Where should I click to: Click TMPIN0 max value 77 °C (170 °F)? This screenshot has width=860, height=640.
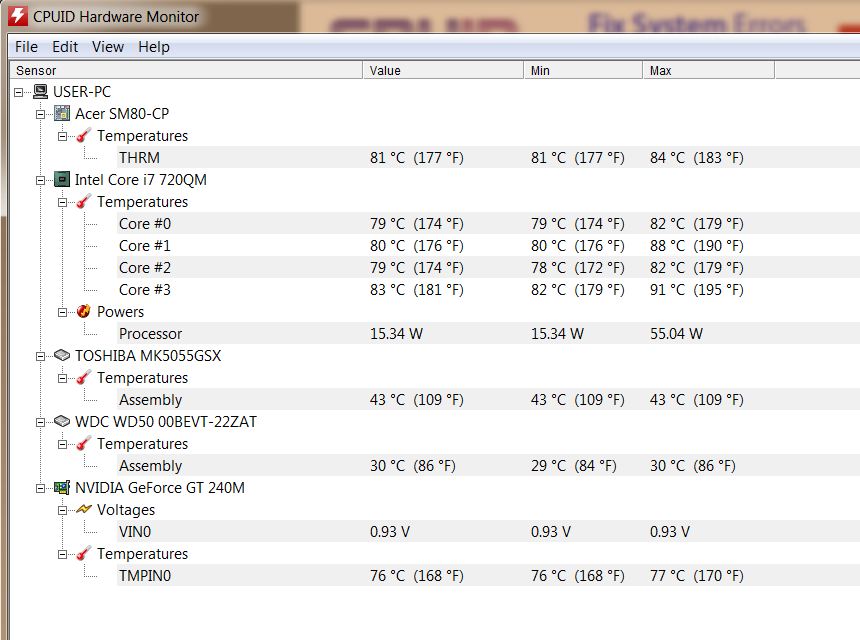pyautogui.click(x=697, y=576)
